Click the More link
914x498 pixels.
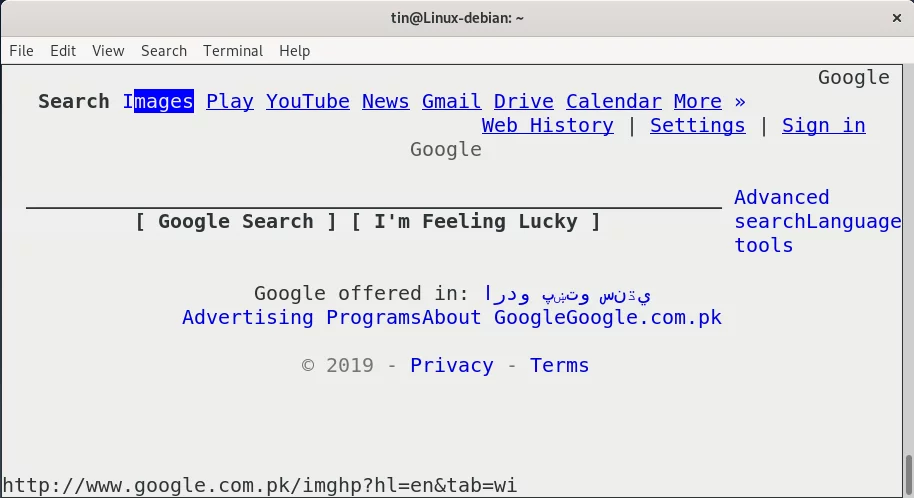698,101
